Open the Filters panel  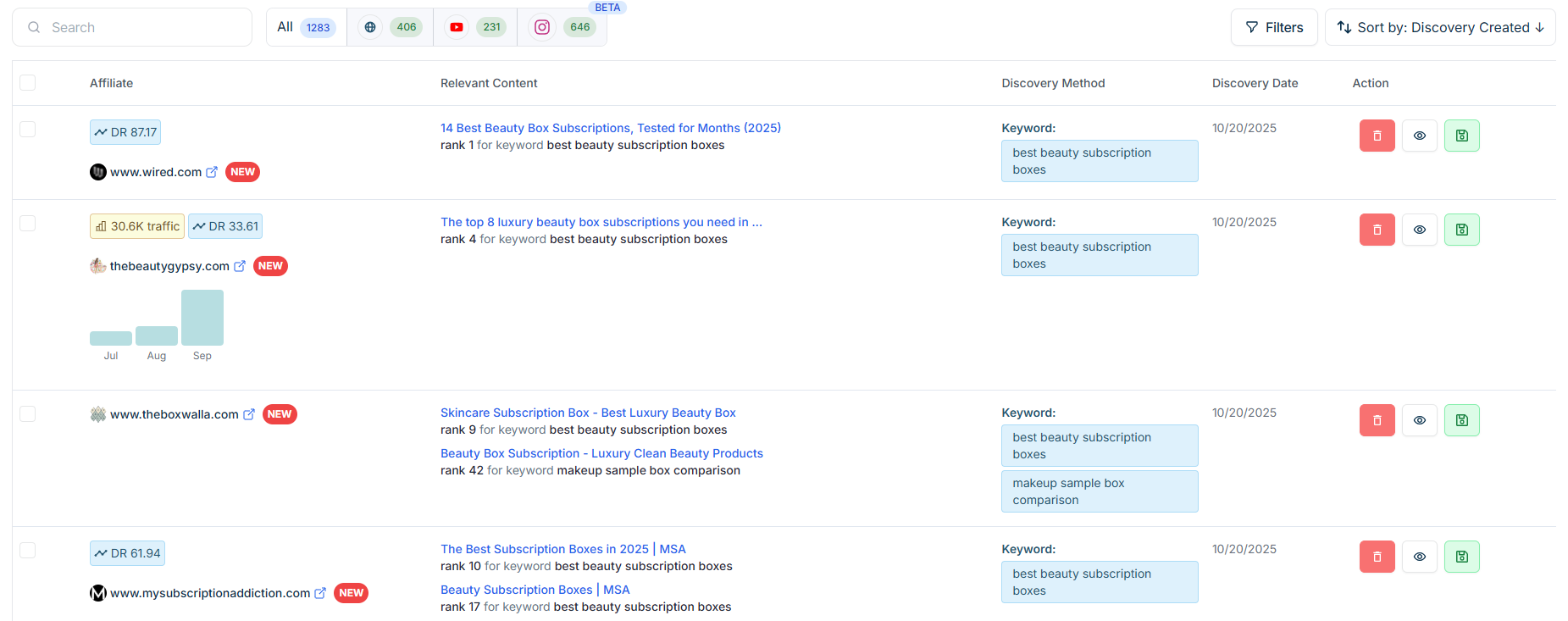click(x=1273, y=27)
